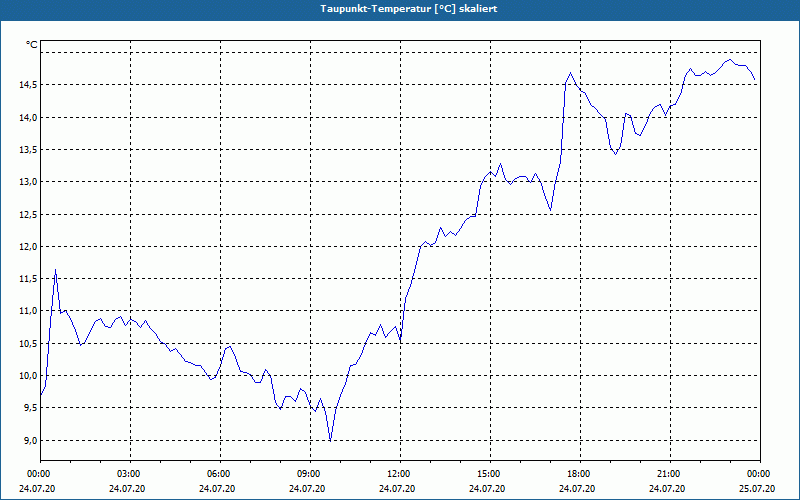Select the '11,0' y-axis label
This screenshot has width=800, height=500.
point(28,311)
